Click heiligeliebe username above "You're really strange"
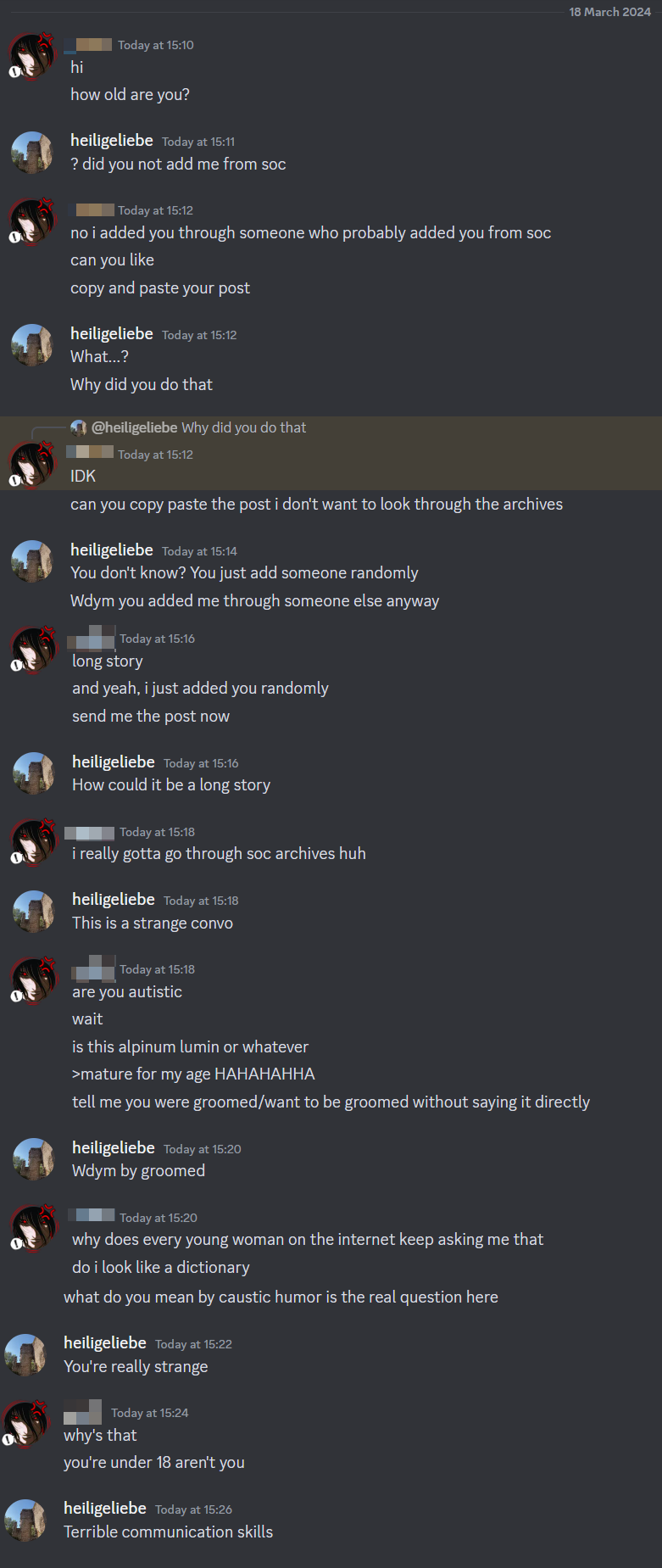Image resolution: width=662 pixels, height=1568 pixels. [105, 1343]
